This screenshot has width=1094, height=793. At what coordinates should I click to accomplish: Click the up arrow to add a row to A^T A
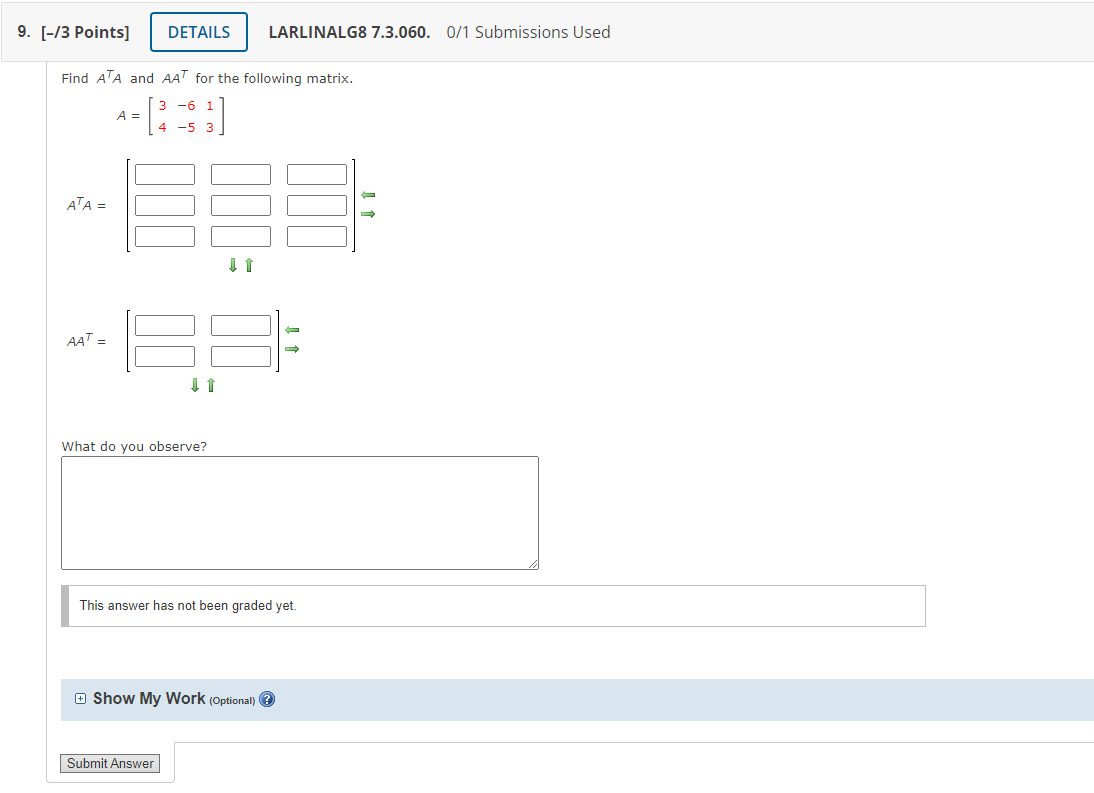247,265
